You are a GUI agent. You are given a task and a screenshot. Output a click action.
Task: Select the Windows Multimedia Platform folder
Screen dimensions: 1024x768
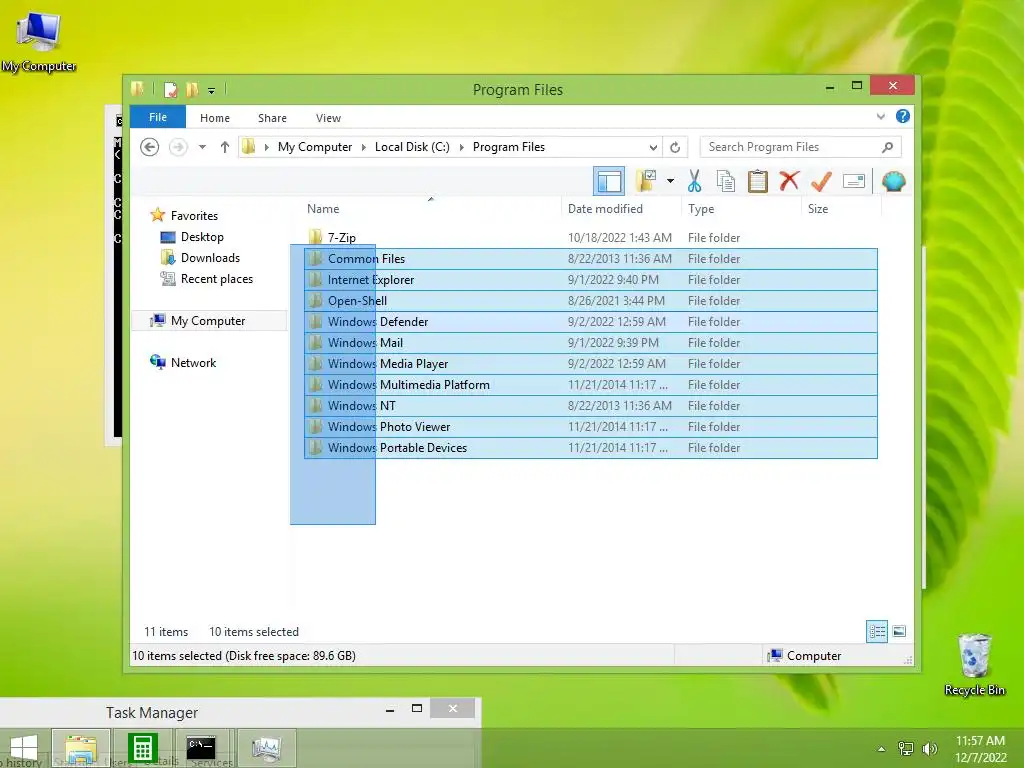[591, 385]
